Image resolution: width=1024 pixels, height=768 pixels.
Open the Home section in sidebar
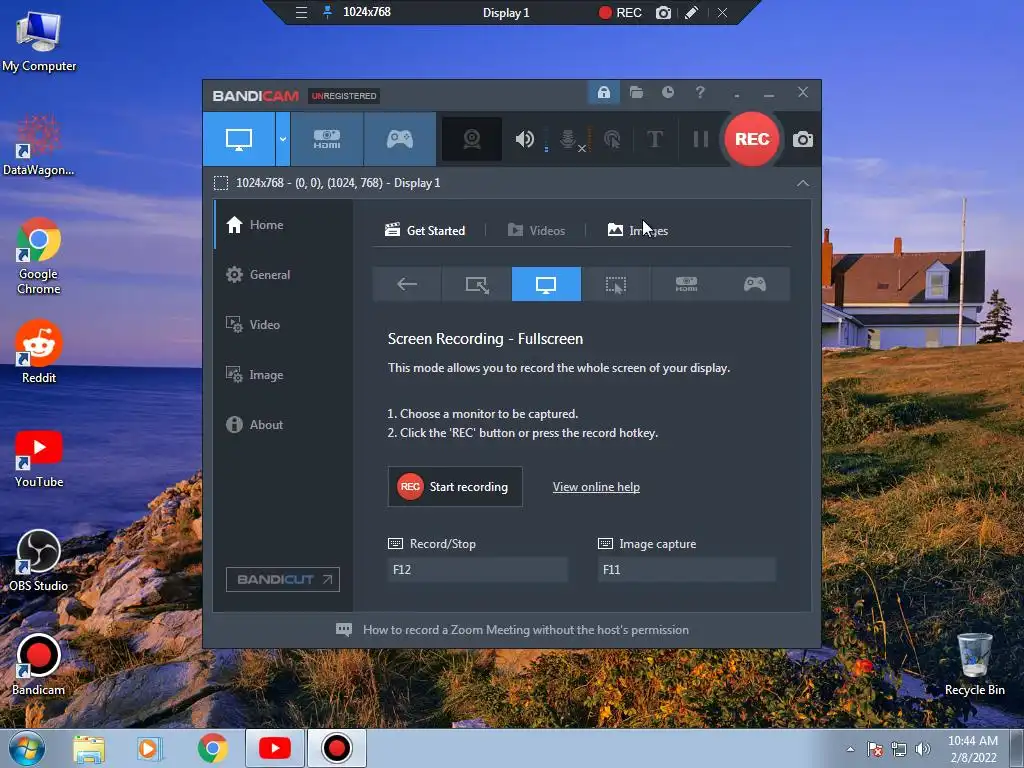point(283,225)
